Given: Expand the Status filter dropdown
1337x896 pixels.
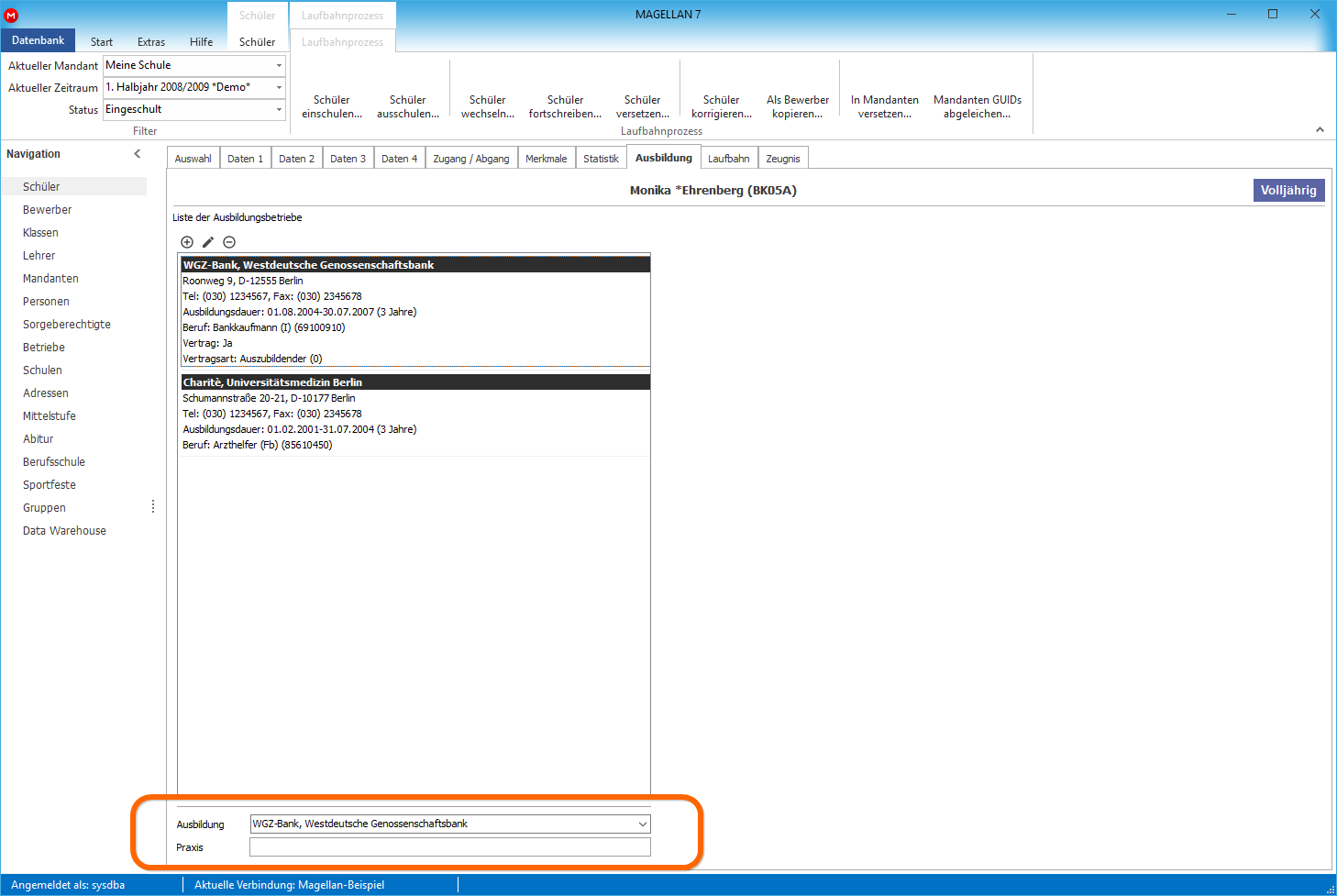Looking at the screenshot, I should coord(279,109).
